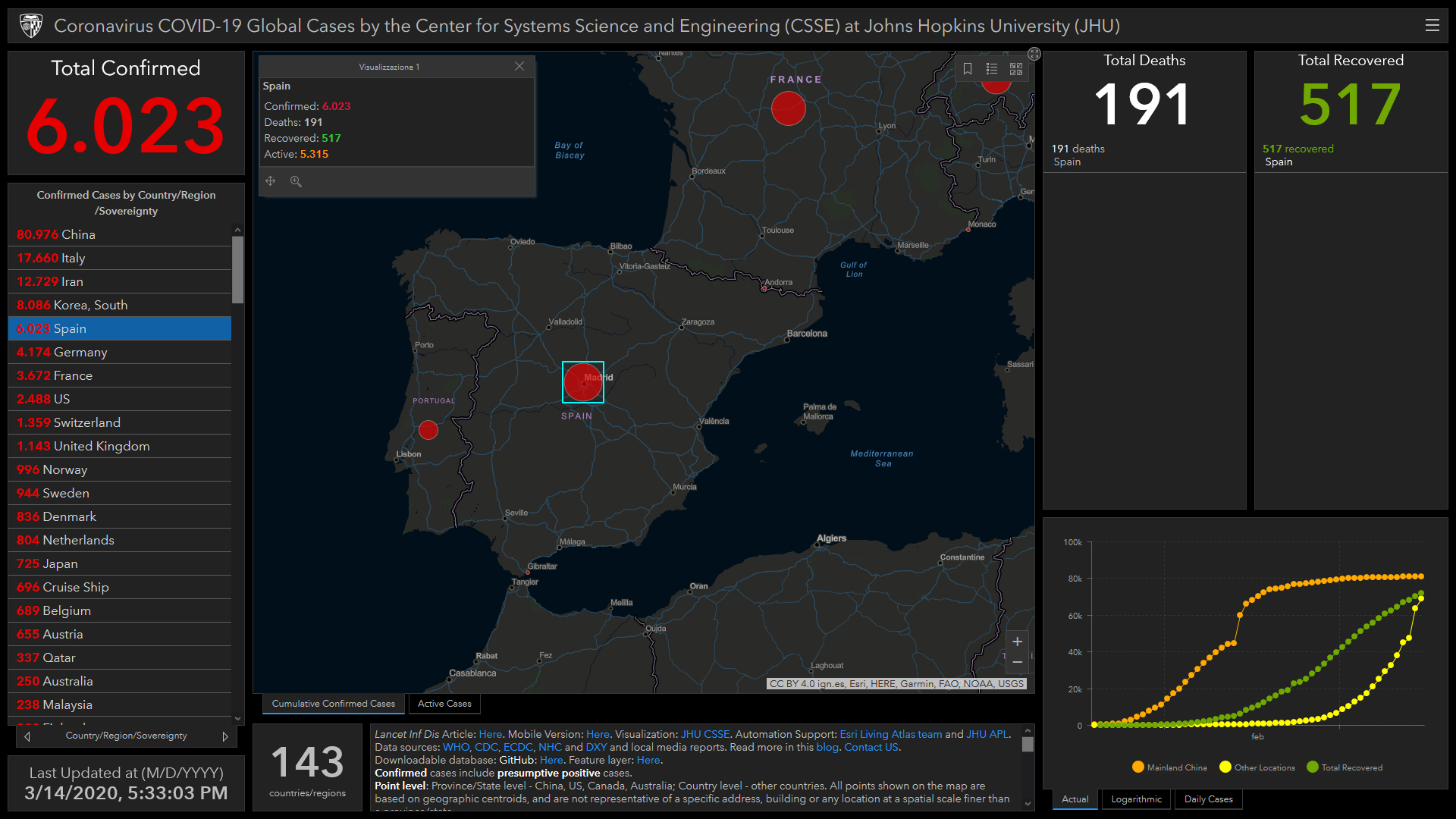
Task: Select Cruise Ship in the country list
Action: 120,587
